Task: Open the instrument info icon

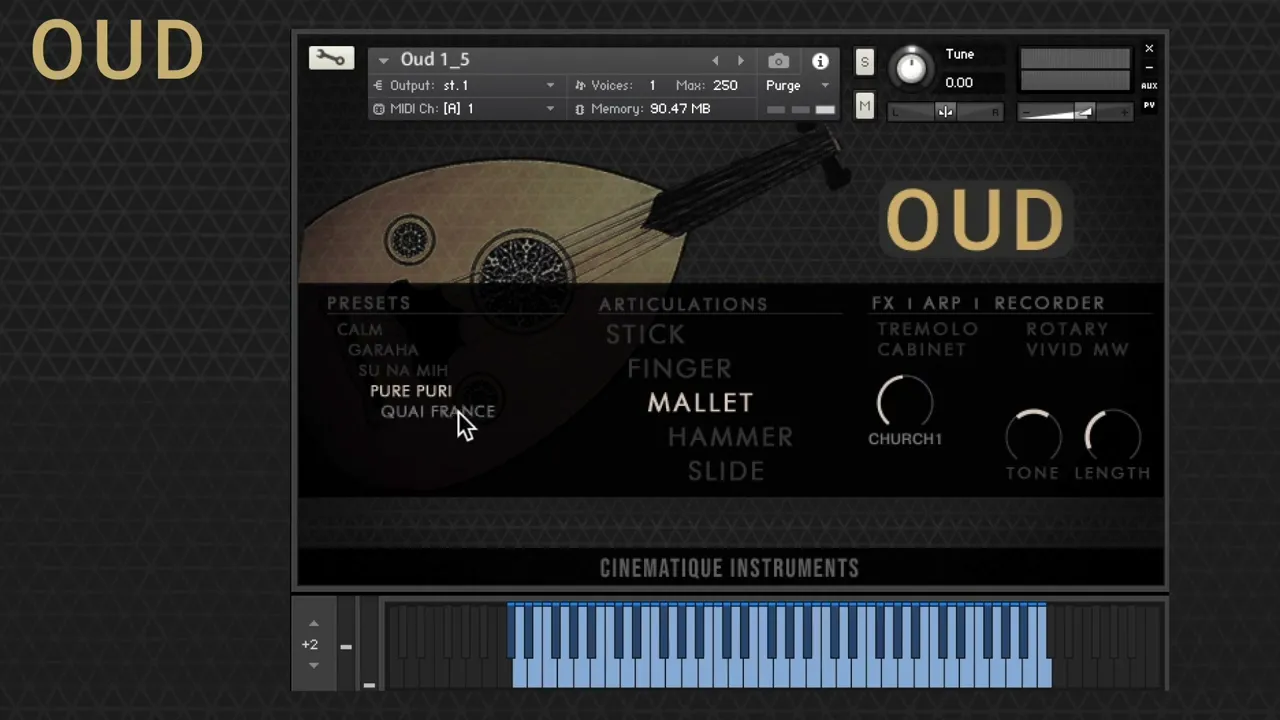Action: click(x=820, y=61)
